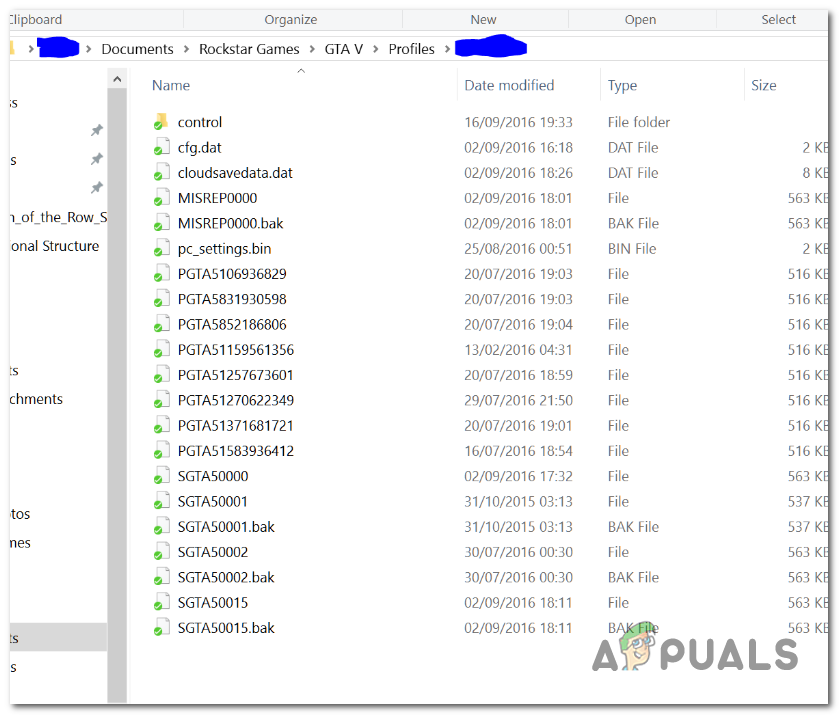Click the pin icon next to the topmost pinned sidebar item
Screen dimensions: 839x715
click(x=96, y=129)
